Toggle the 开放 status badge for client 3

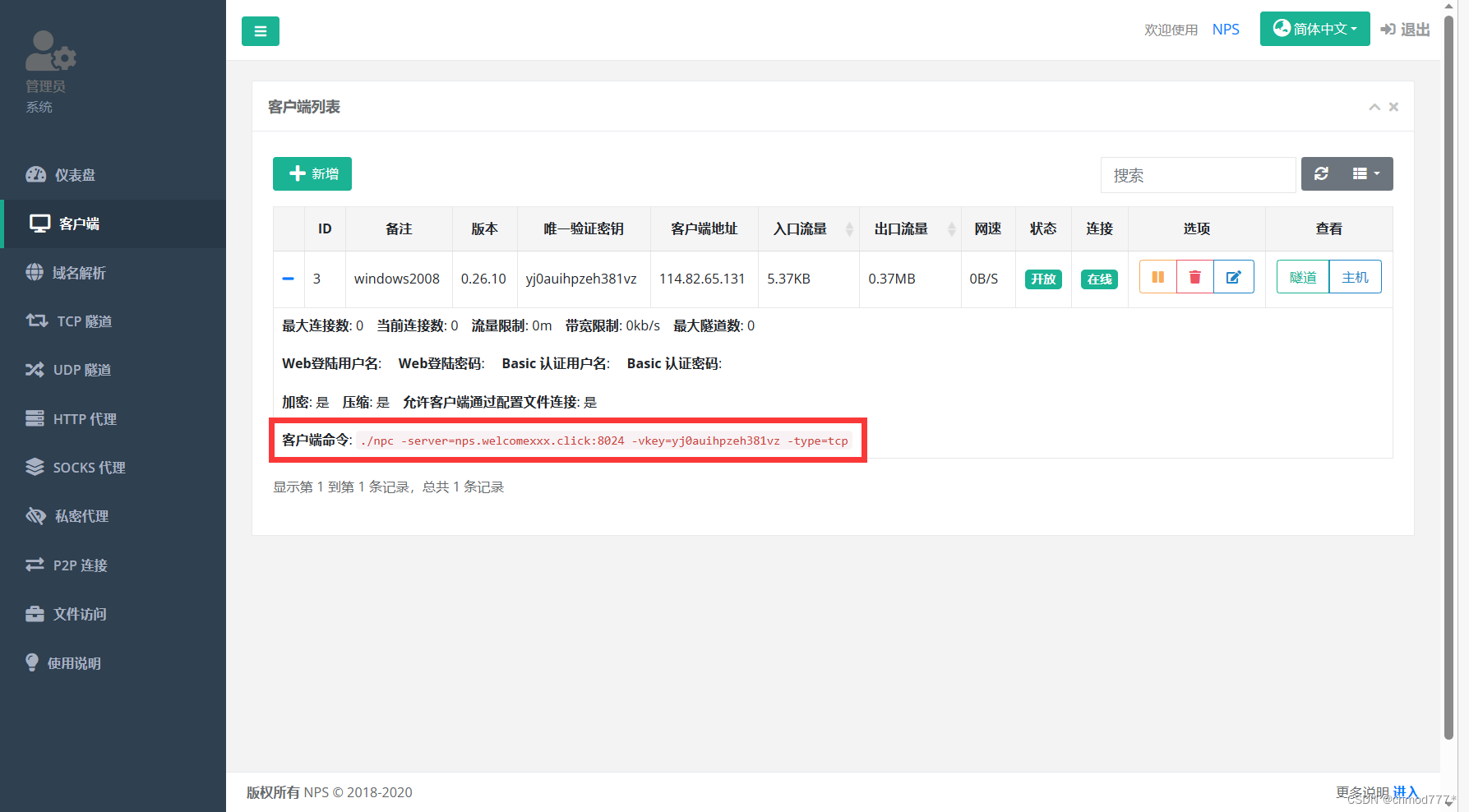(x=1042, y=279)
